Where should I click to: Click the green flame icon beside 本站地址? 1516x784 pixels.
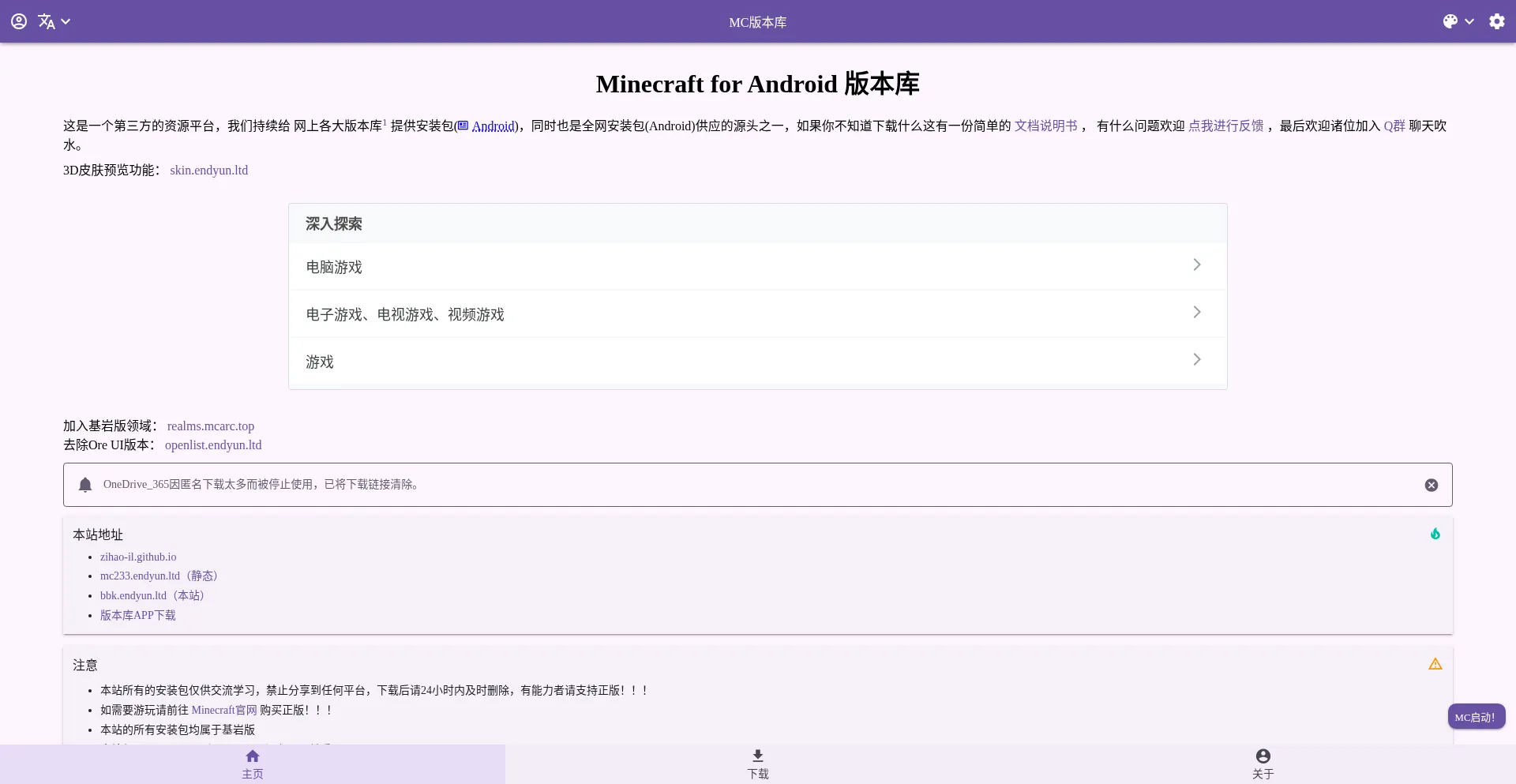(1435, 534)
